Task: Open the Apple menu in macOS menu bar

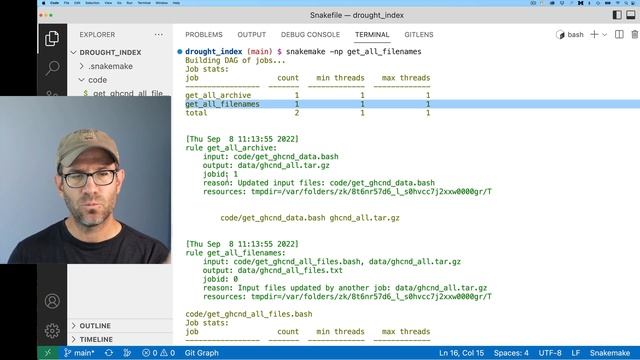Action: pos(43,3)
